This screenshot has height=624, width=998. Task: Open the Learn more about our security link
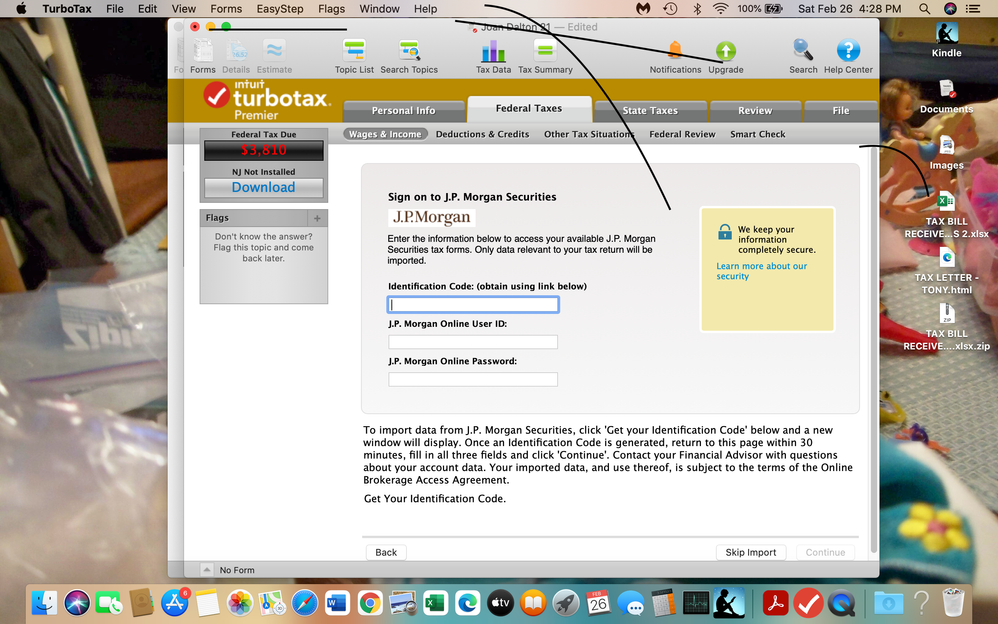[x=761, y=271]
